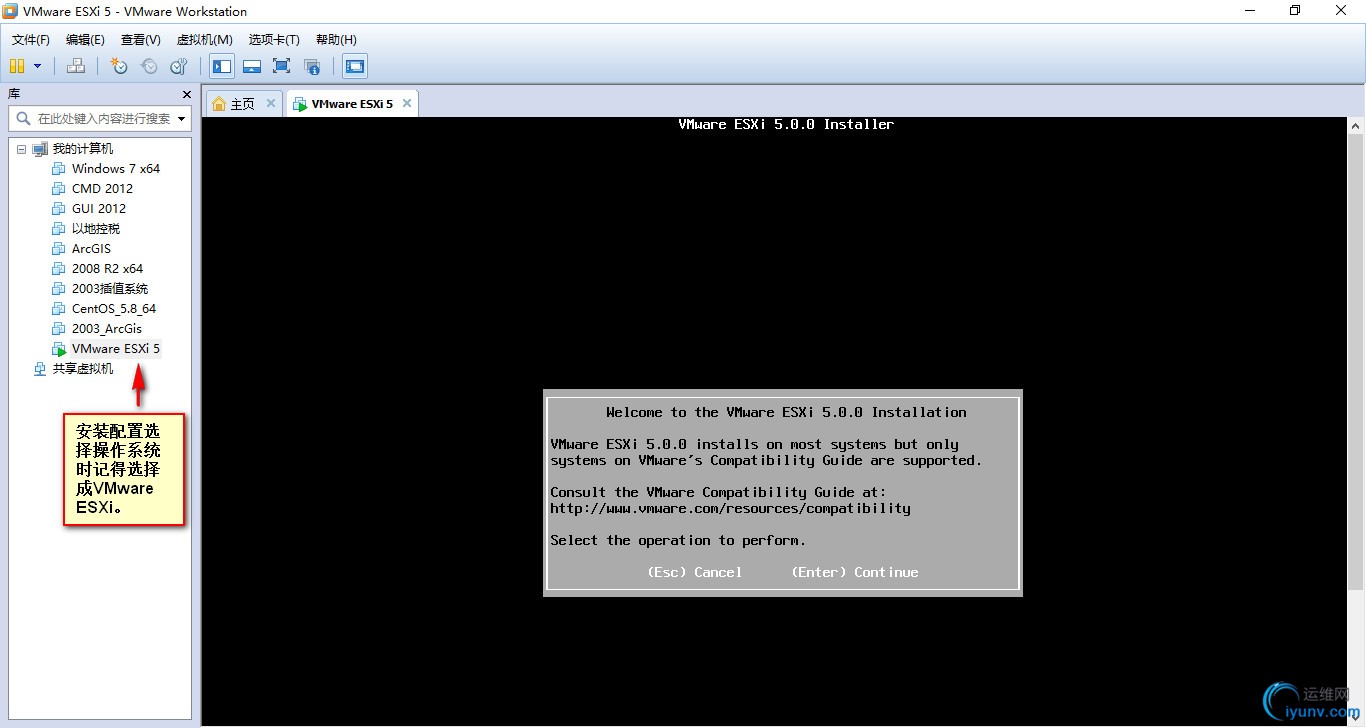The image size is (1366, 728).
Task: Click Windows 7 x64 VM icon
Action: [x=59, y=169]
